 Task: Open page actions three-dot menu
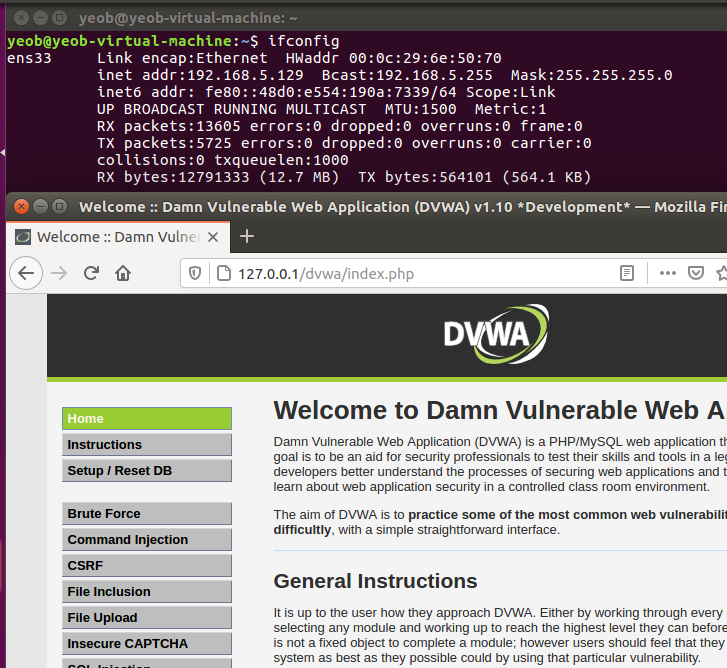(668, 273)
